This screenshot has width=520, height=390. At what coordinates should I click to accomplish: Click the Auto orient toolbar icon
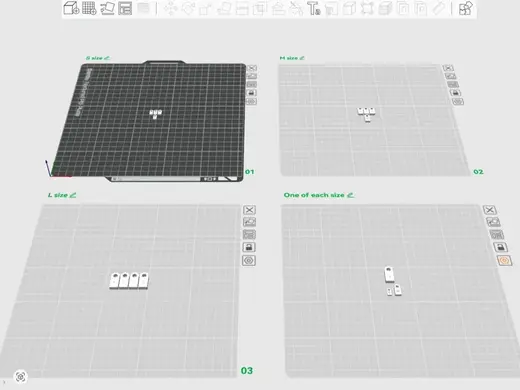[x=107, y=8]
